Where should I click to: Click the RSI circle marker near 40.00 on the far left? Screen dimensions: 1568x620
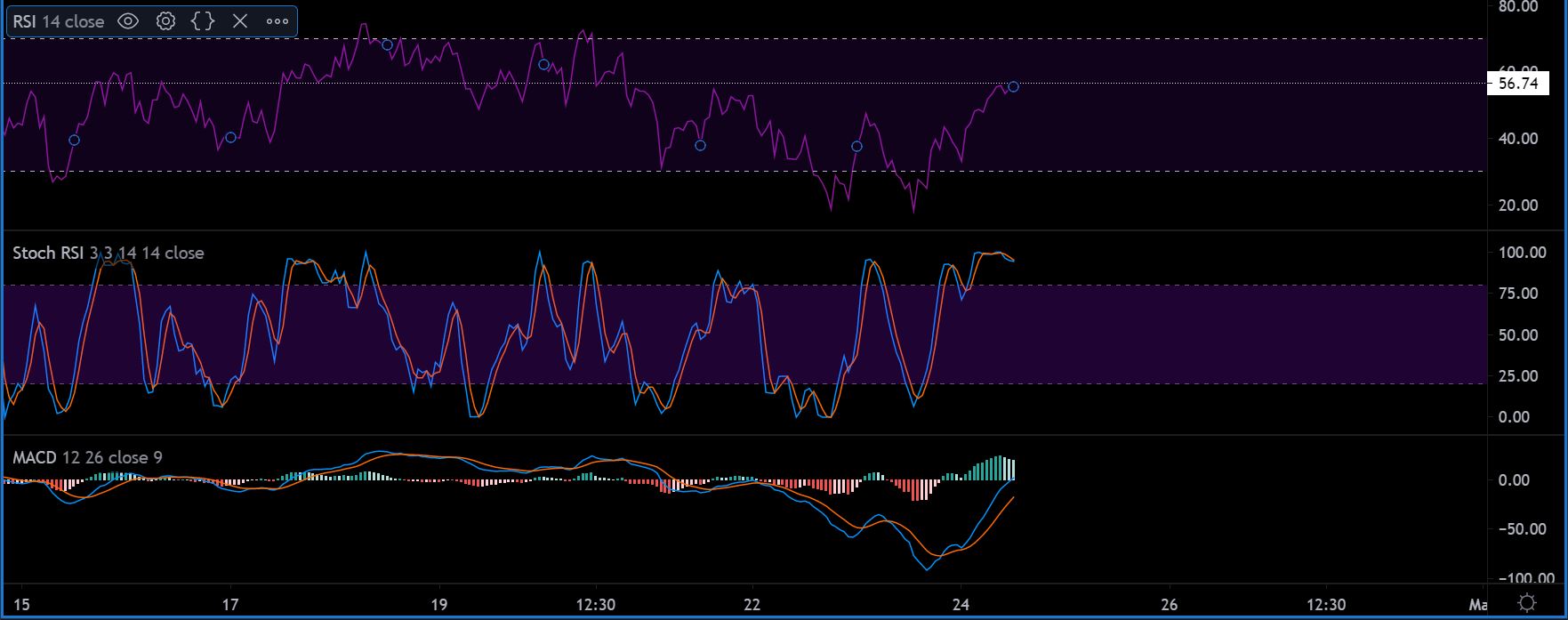click(x=75, y=140)
